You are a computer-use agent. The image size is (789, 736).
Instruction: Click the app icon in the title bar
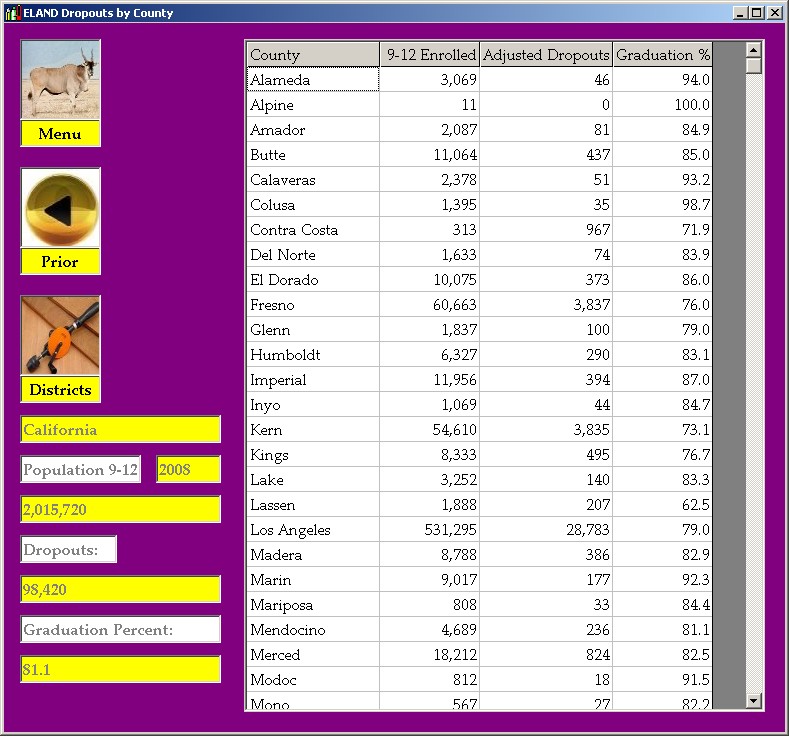coord(12,13)
